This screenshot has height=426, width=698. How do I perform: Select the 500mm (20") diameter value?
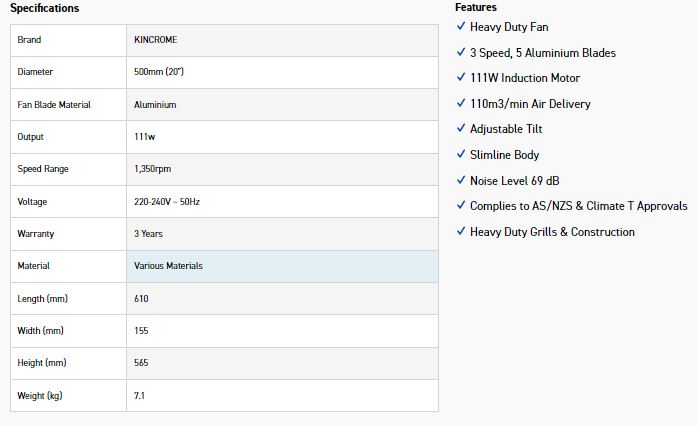click(162, 72)
